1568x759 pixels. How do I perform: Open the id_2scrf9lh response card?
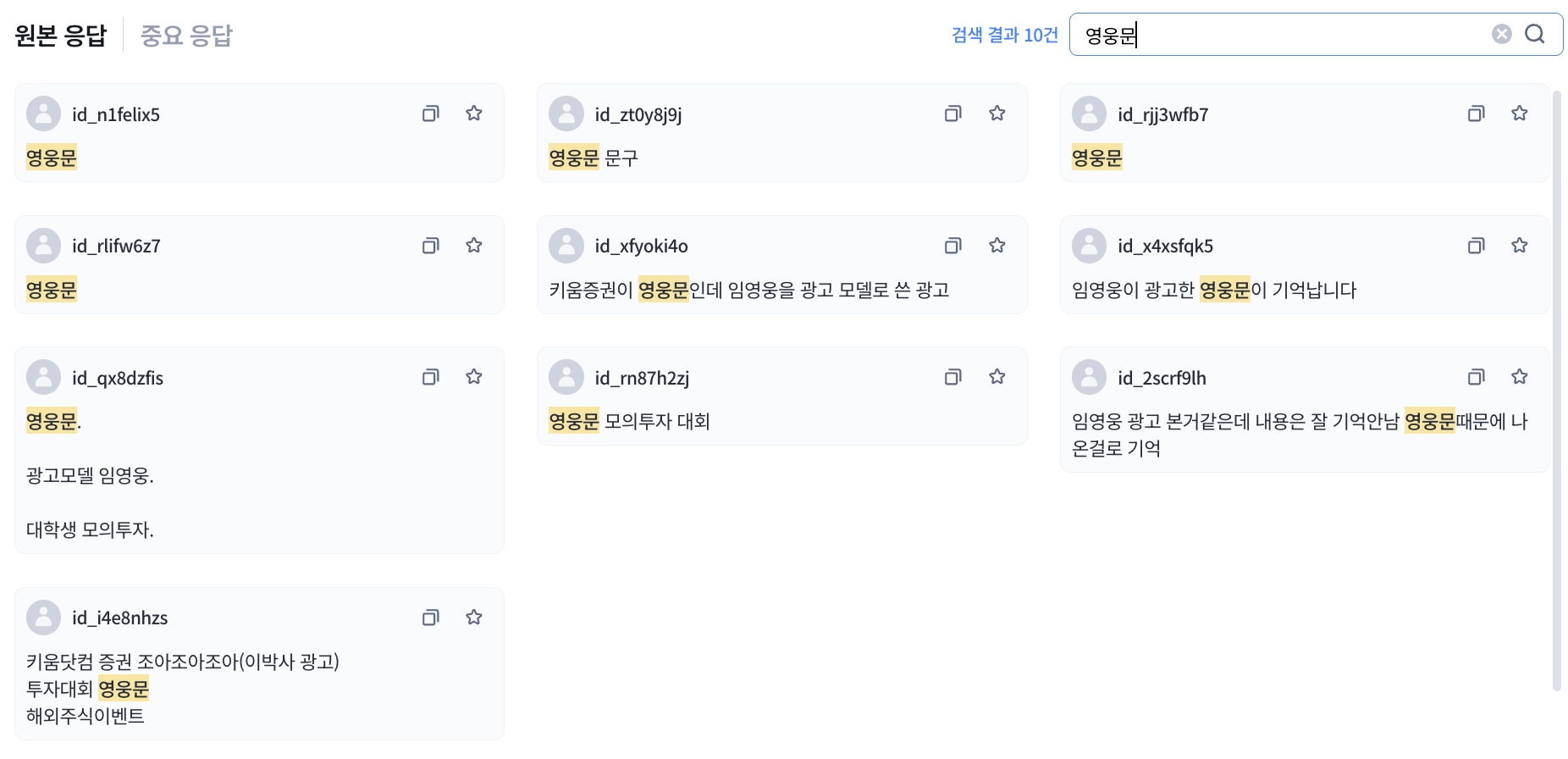(1304, 434)
